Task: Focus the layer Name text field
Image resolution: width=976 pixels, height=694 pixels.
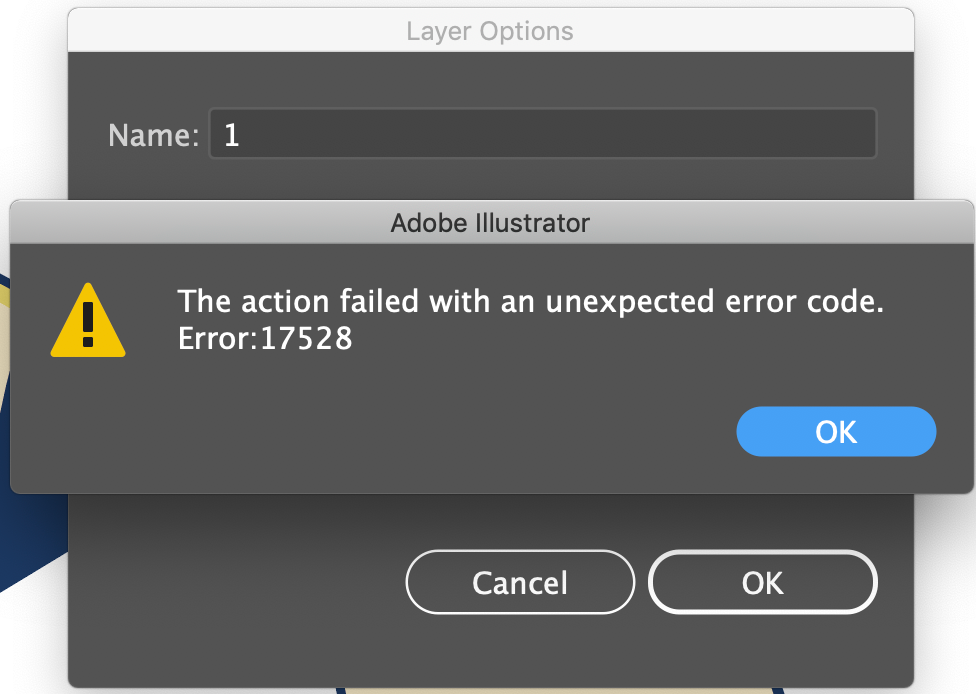Action: pos(542,134)
